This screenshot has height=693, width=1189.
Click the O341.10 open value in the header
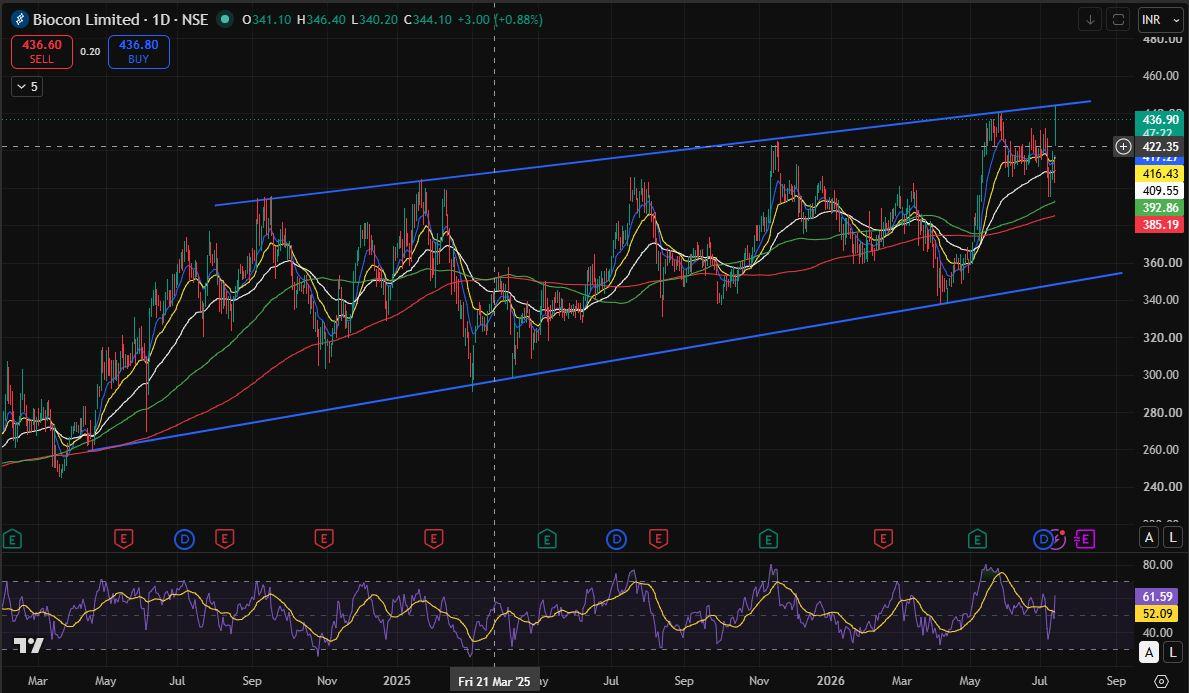[x=266, y=20]
